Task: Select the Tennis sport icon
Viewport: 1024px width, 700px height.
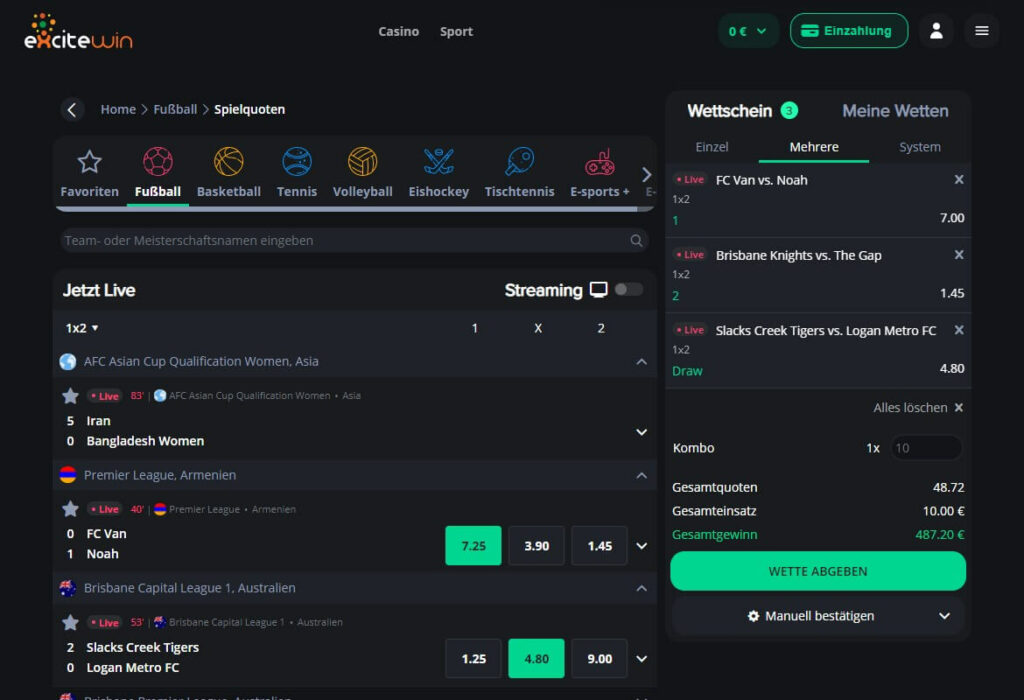Action: 296,173
